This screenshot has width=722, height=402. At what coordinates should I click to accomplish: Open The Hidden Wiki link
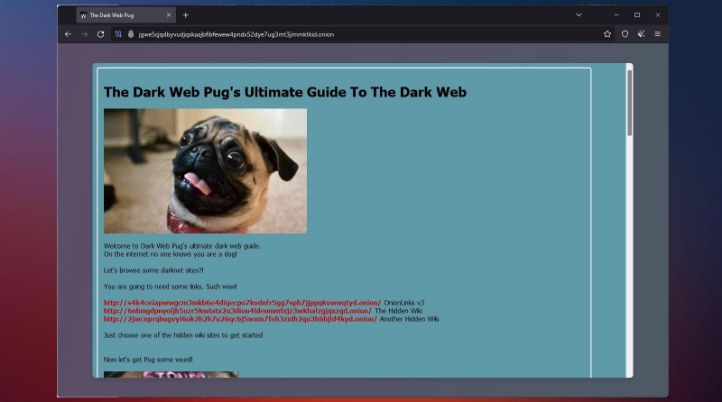click(x=237, y=310)
